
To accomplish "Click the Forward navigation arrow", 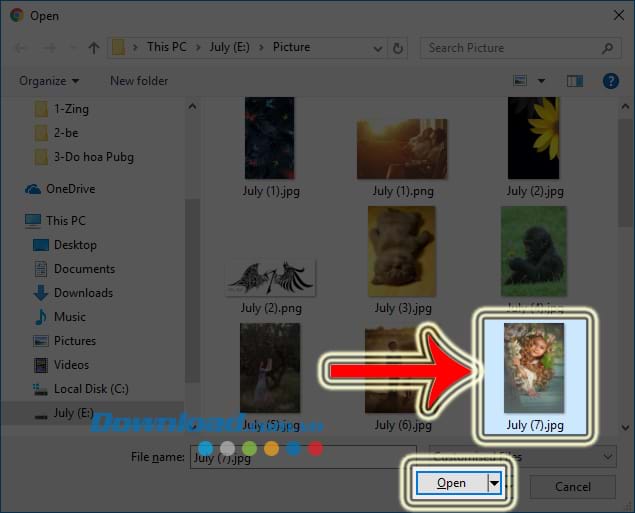I will click(50, 48).
